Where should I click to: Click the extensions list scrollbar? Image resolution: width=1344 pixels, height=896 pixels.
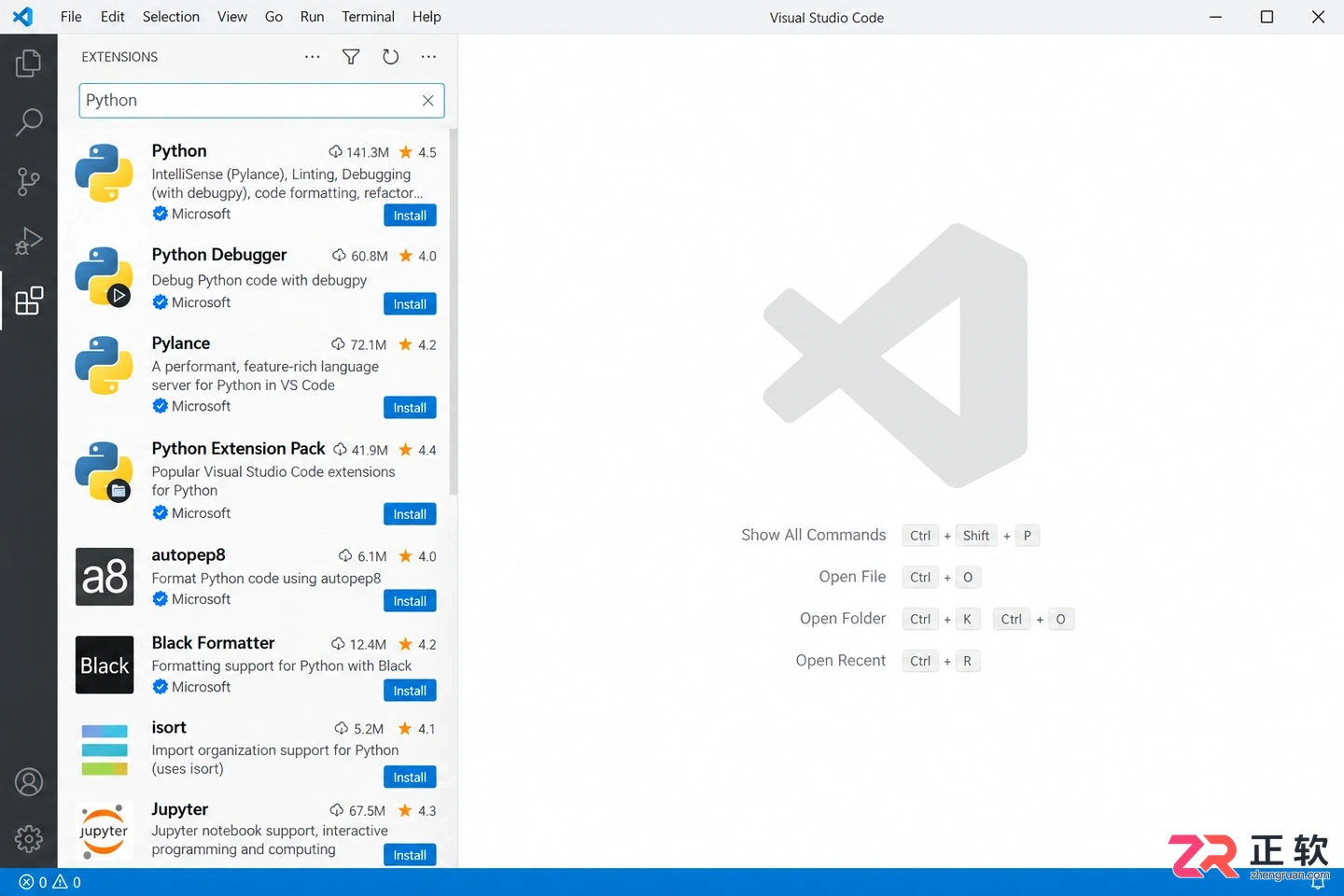pos(454,312)
